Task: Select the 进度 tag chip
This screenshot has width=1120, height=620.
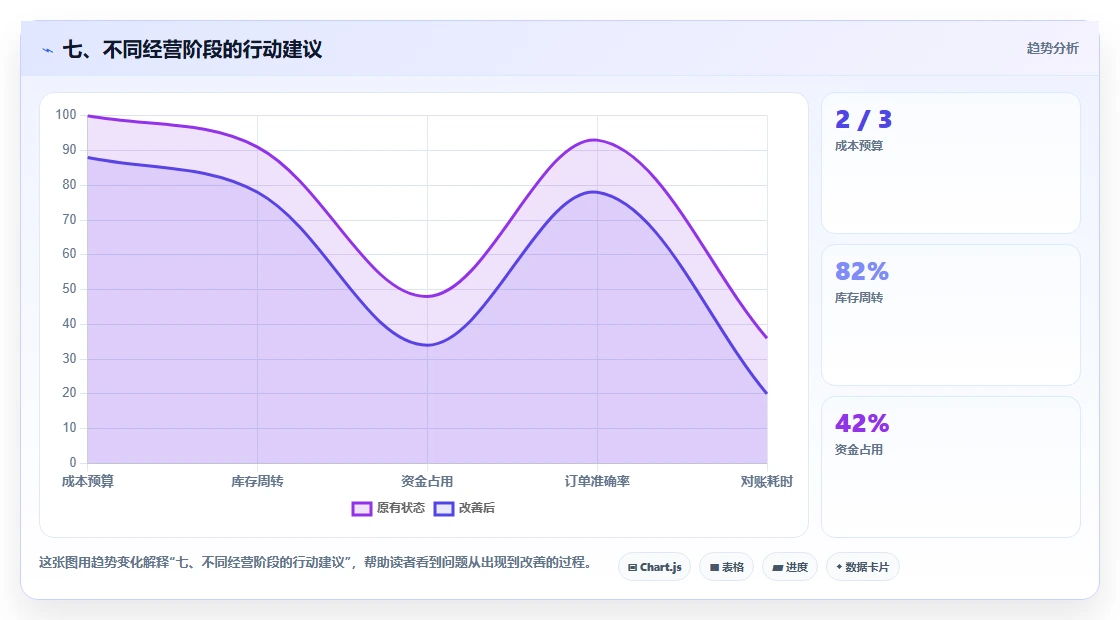Action: (790, 567)
